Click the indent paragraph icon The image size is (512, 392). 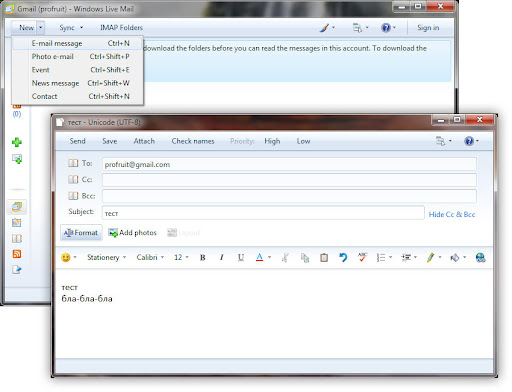406,257
